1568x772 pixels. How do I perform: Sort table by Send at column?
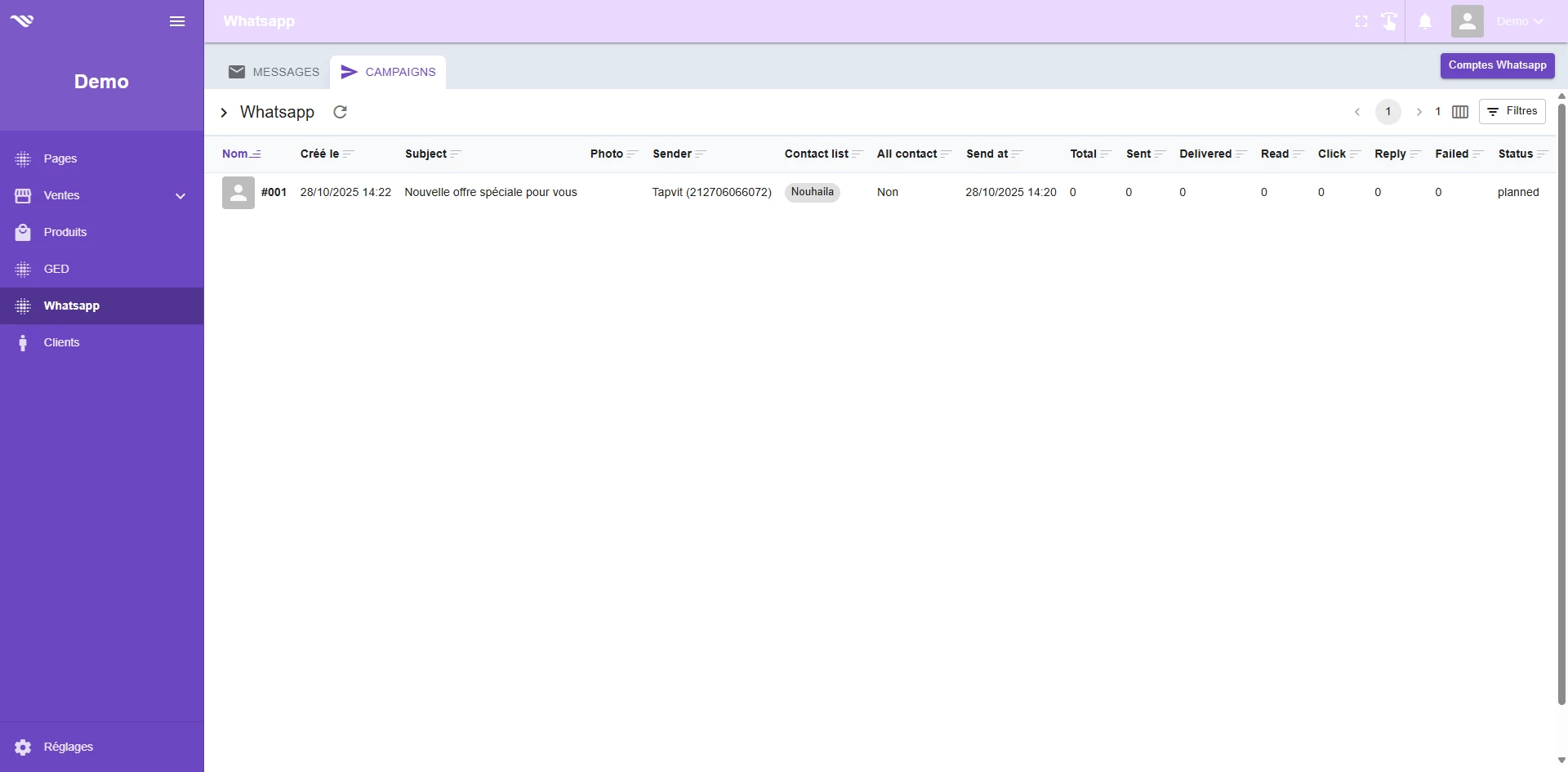click(987, 154)
